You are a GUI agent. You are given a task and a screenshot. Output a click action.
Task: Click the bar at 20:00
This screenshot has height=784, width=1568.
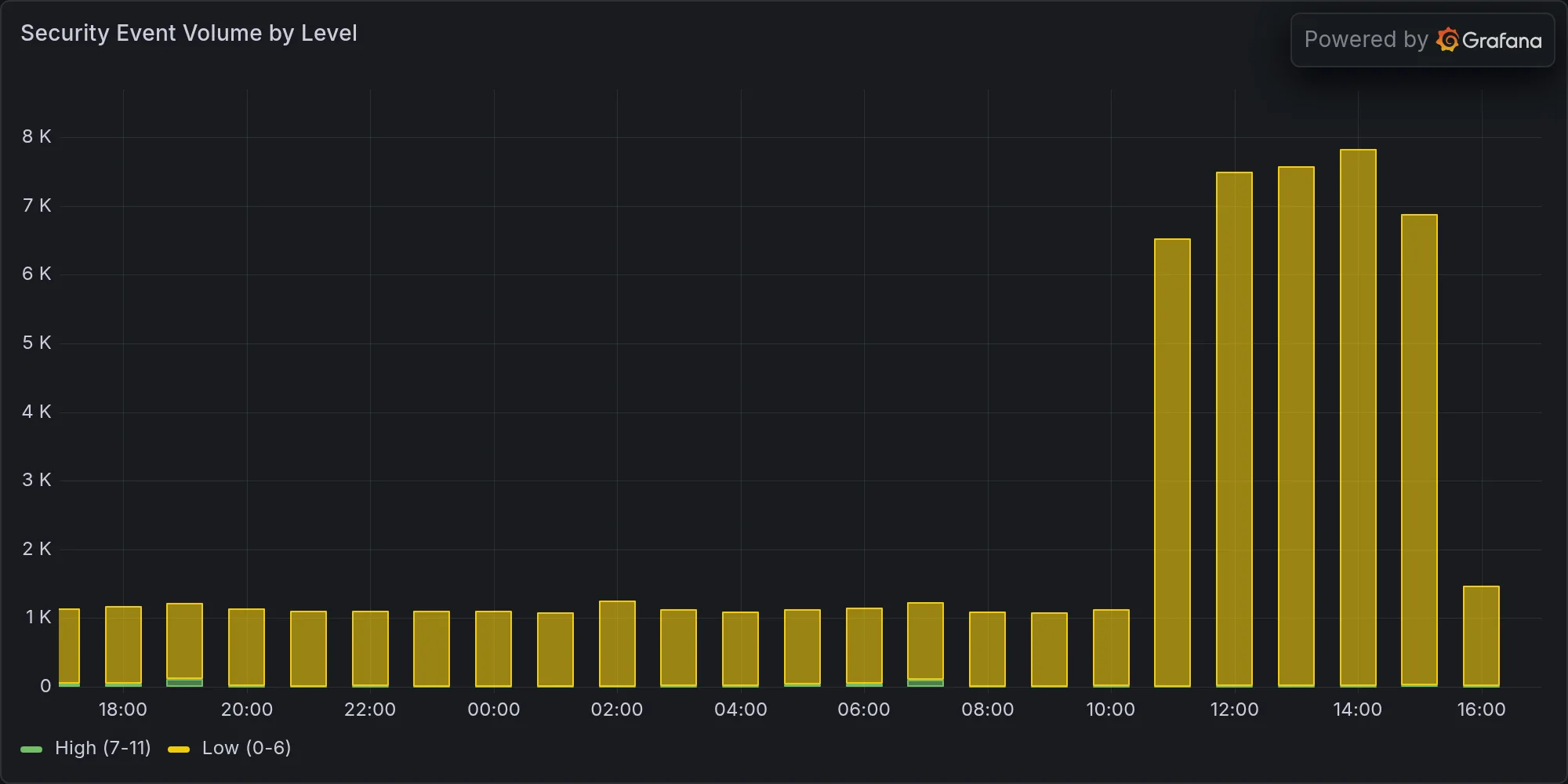click(246, 648)
